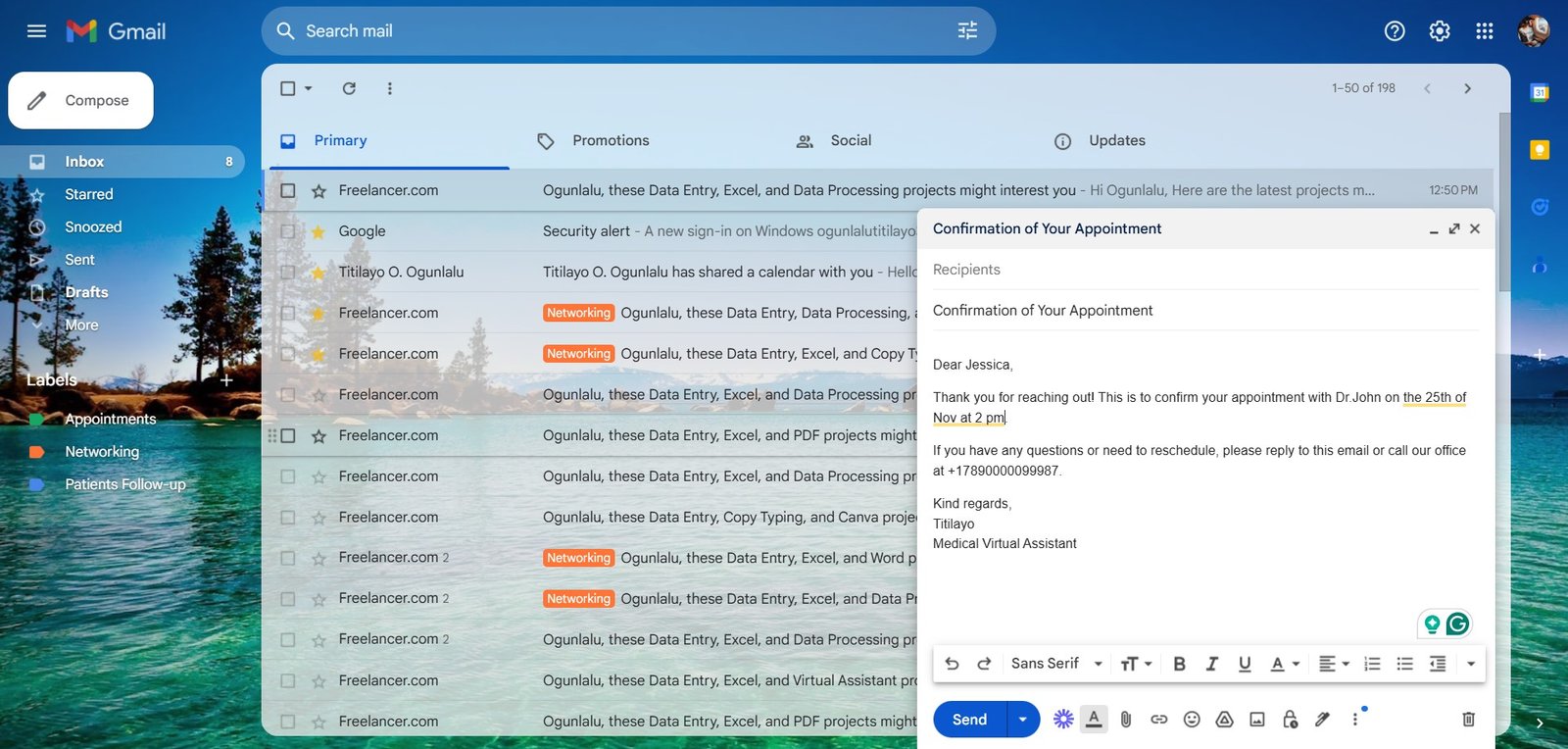
Task: Switch to Social tab
Action: click(x=850, y=141)
